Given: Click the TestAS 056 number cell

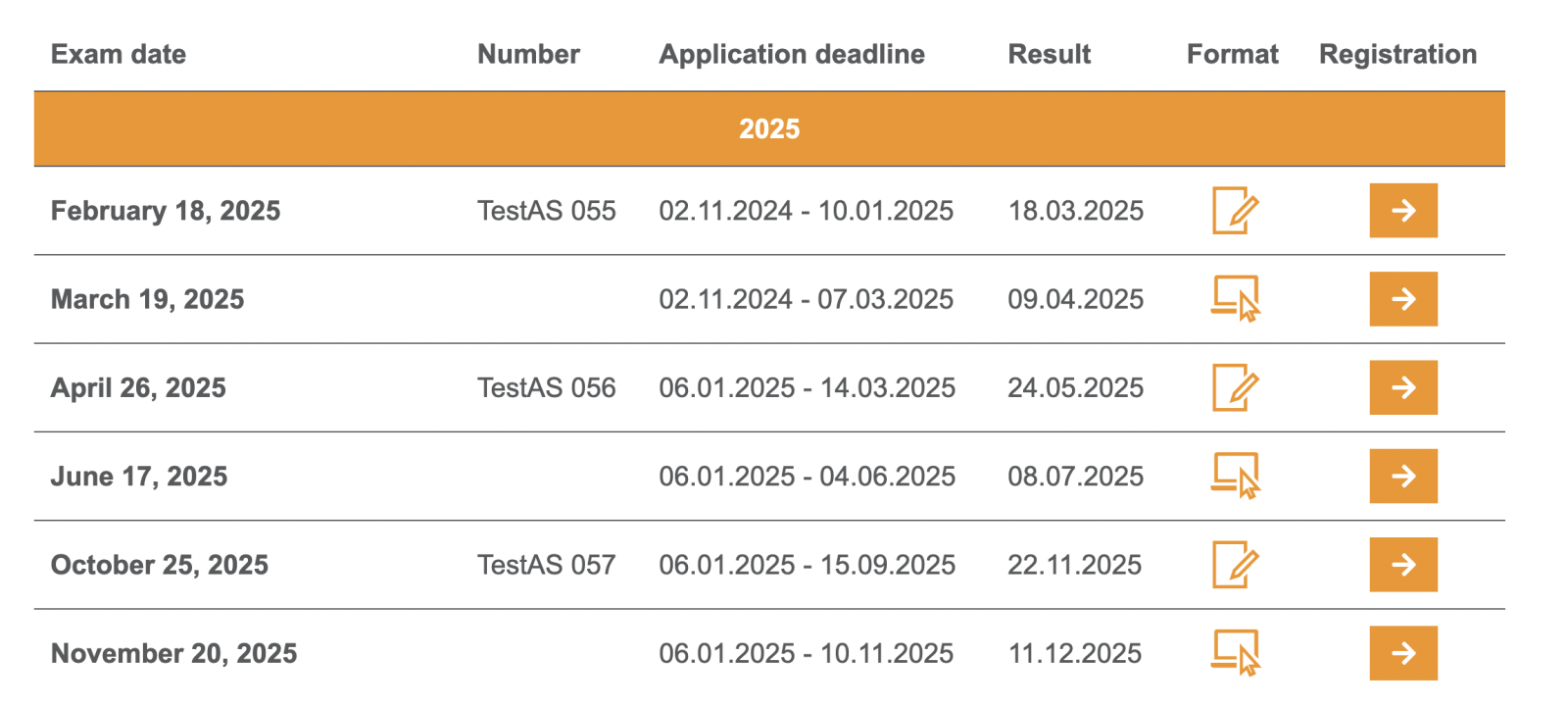Looking at the screenshot, I should click(x=547, y=387).
